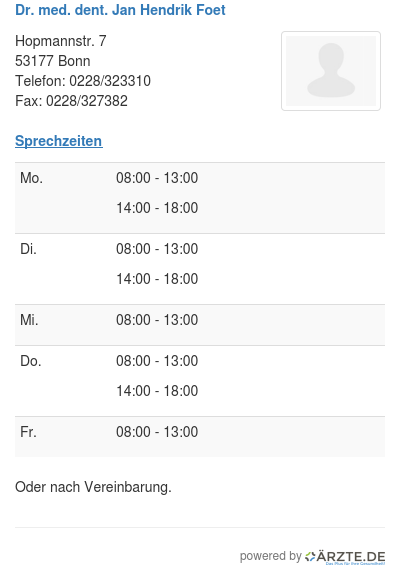Click Monday's 14:00 - 18:00 time slot

157,208
